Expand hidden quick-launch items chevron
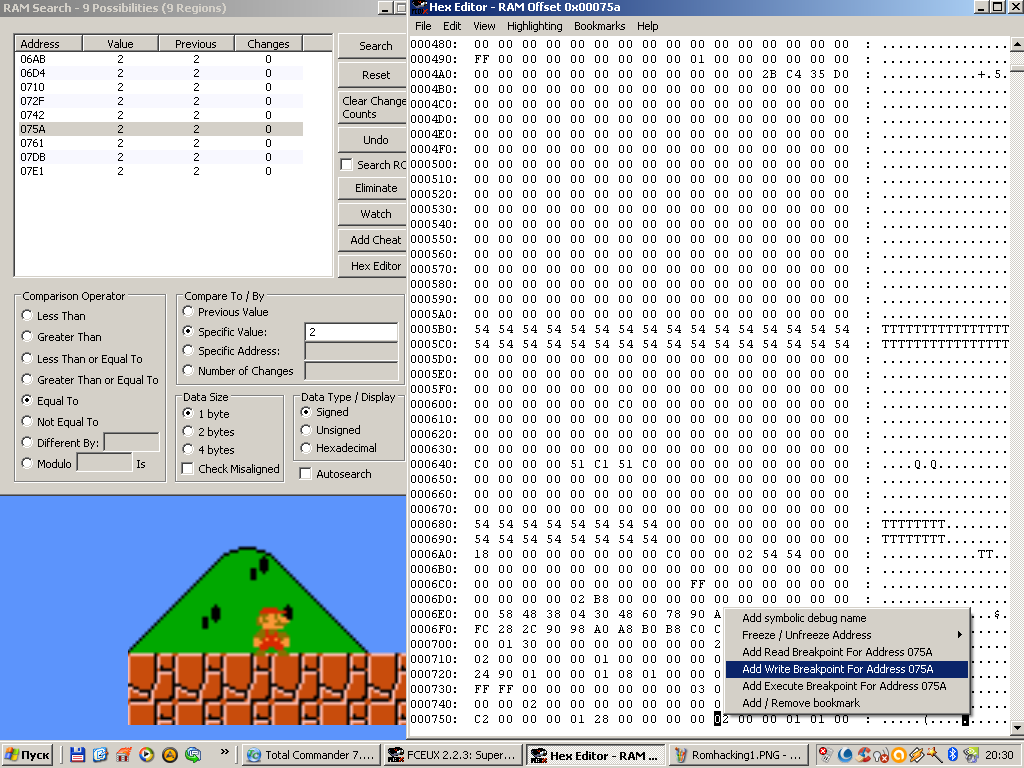The width and height of the screenshot is (1024, 768). pos(225,752)
